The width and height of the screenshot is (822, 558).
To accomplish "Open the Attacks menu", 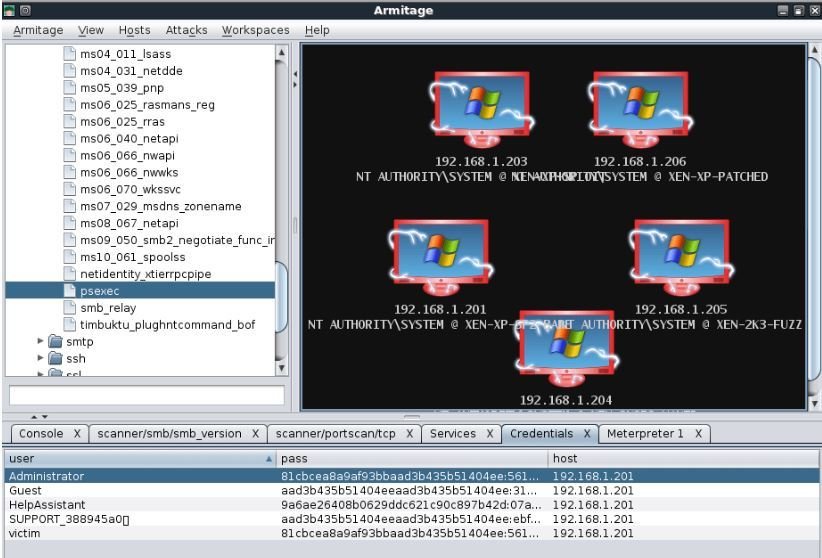I will click(x=186, y=30).
